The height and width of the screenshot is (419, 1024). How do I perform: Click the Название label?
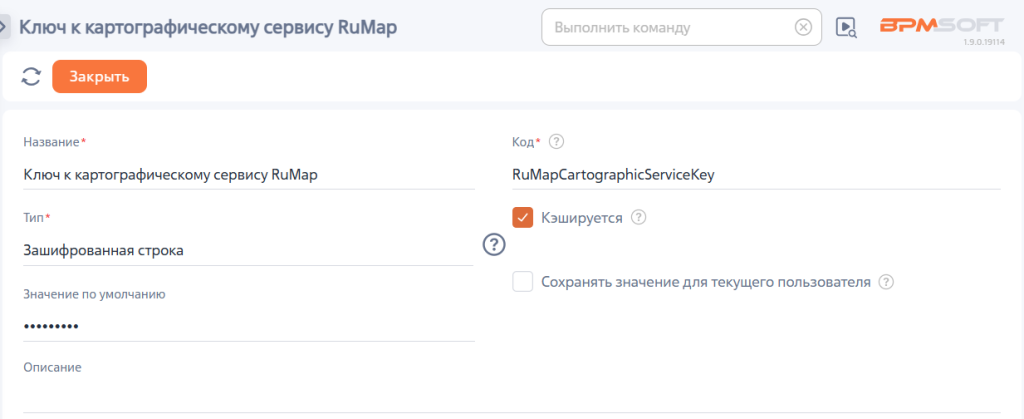(52, 142)
